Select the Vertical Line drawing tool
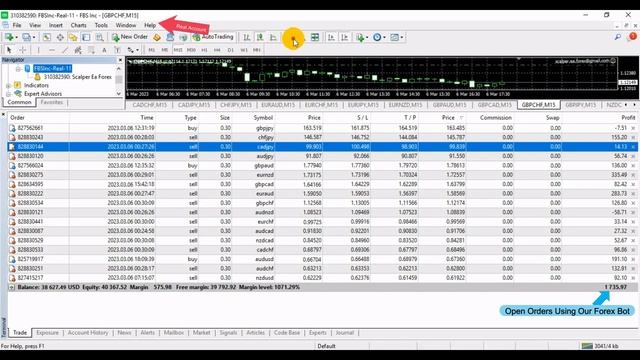 point(38,50)
